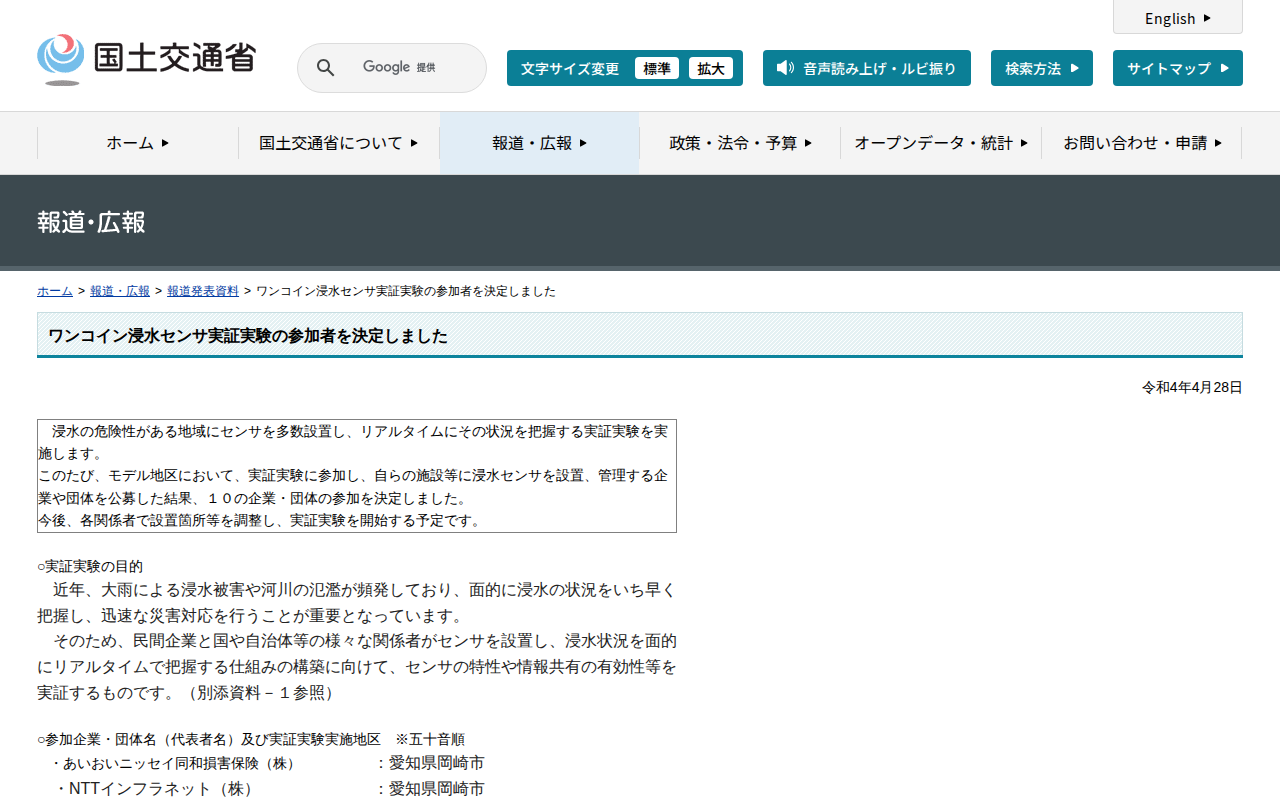
Task: Click the 国土交通省 logo emblem
Action: 61,59
